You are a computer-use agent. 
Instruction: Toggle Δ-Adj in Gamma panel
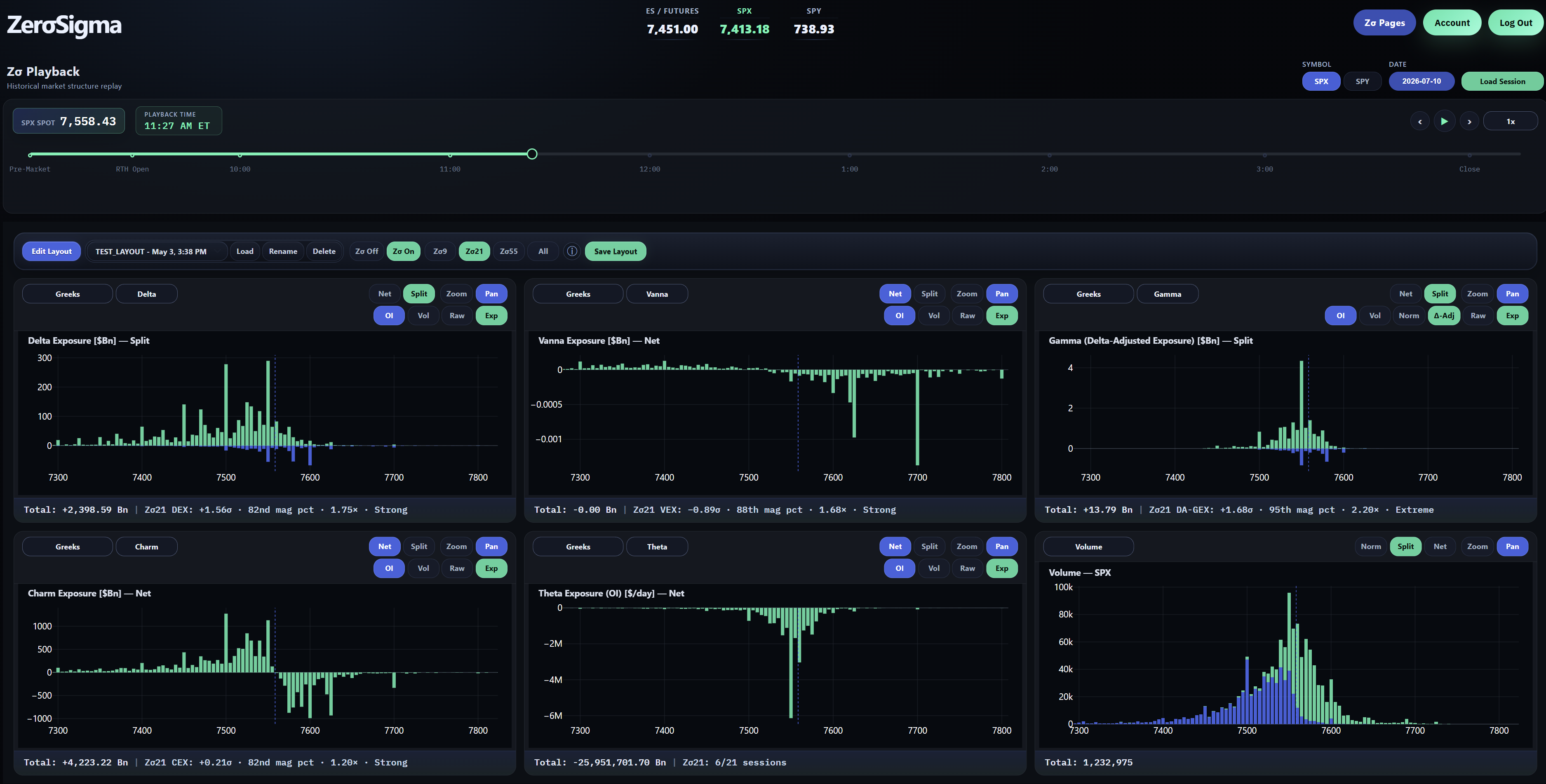(x=1444, y=315)
